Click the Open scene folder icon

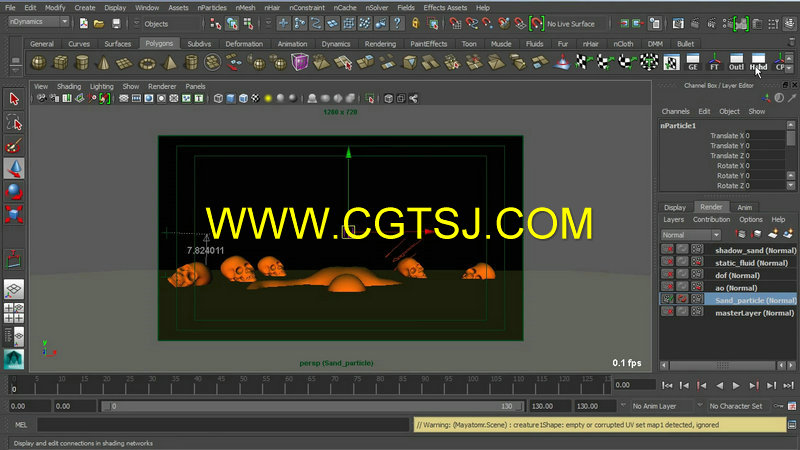99,23
